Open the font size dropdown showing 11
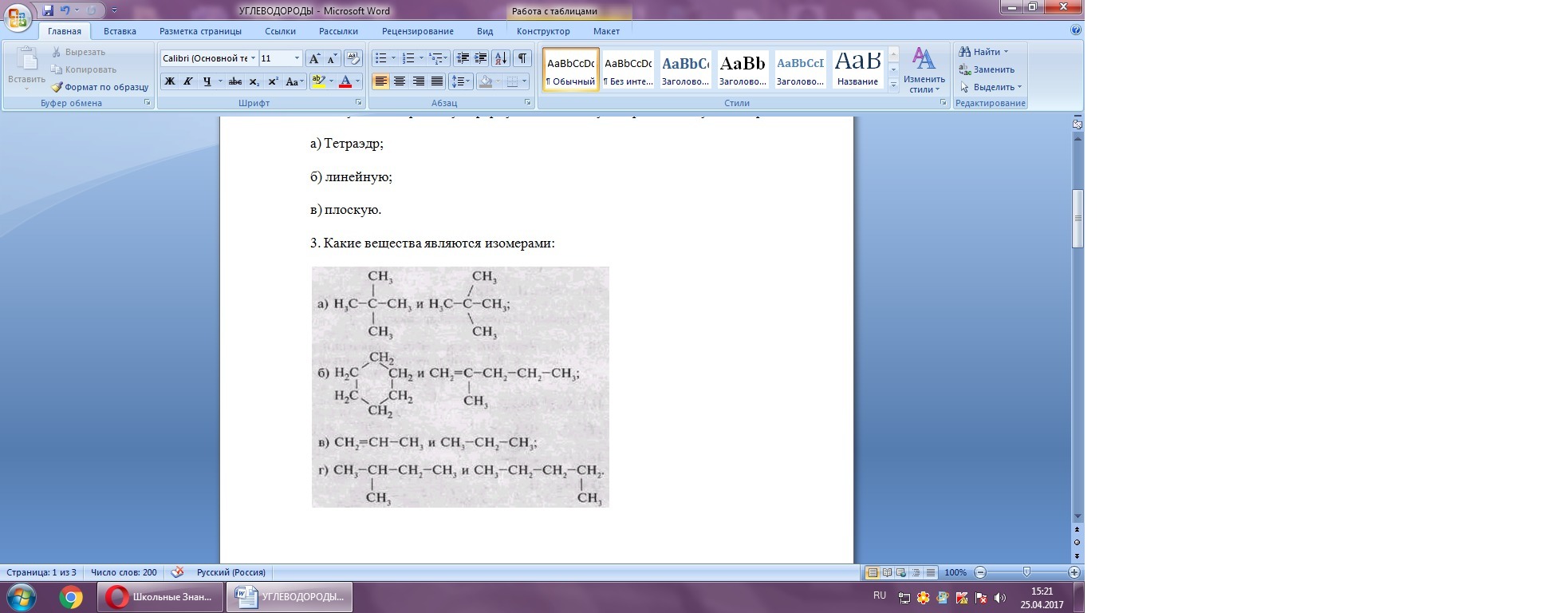Image resolution: width=1568 pixels, height=613 pixels. click(x=297, y=58)
